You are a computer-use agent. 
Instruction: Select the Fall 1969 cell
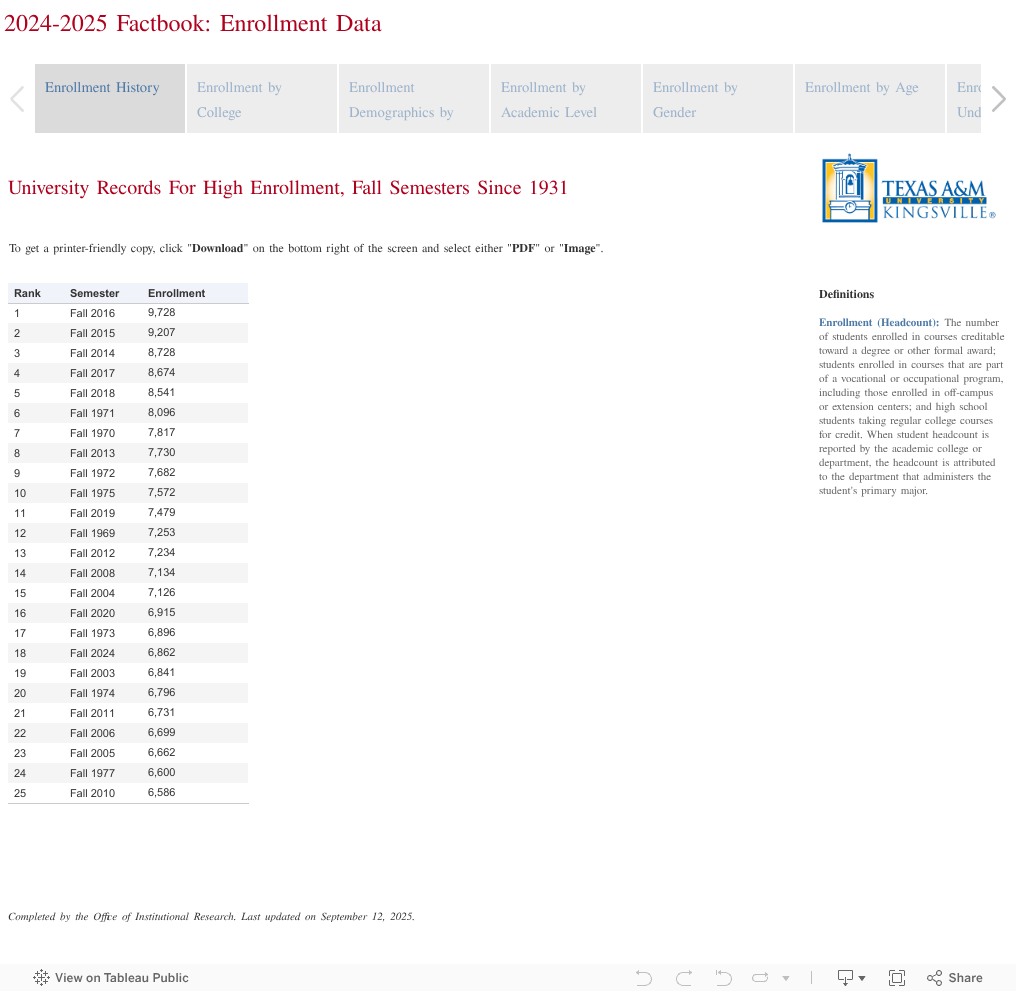pyautogui.click(x=93, y=533)
